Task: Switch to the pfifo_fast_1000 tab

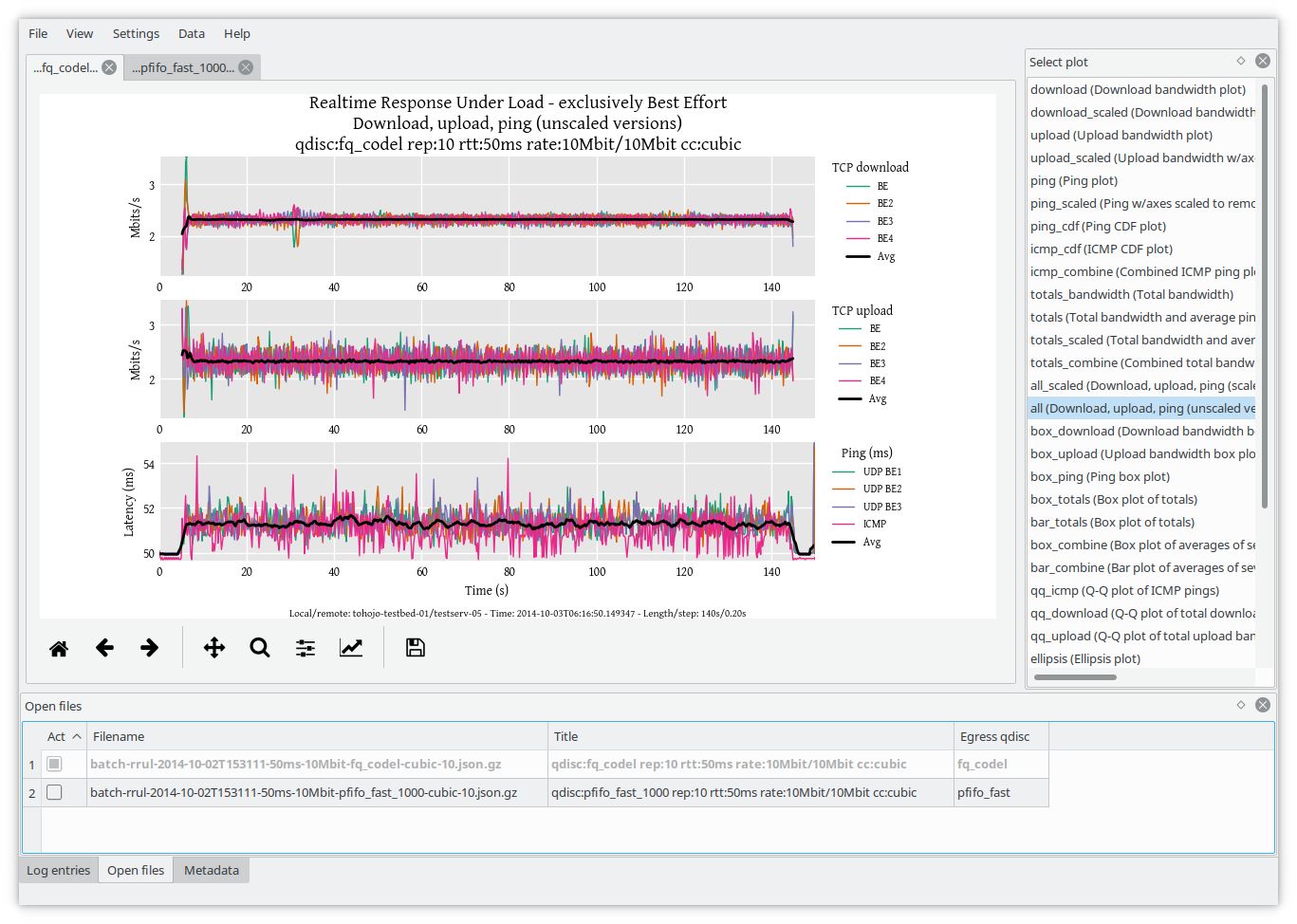Action: [182, 67]
